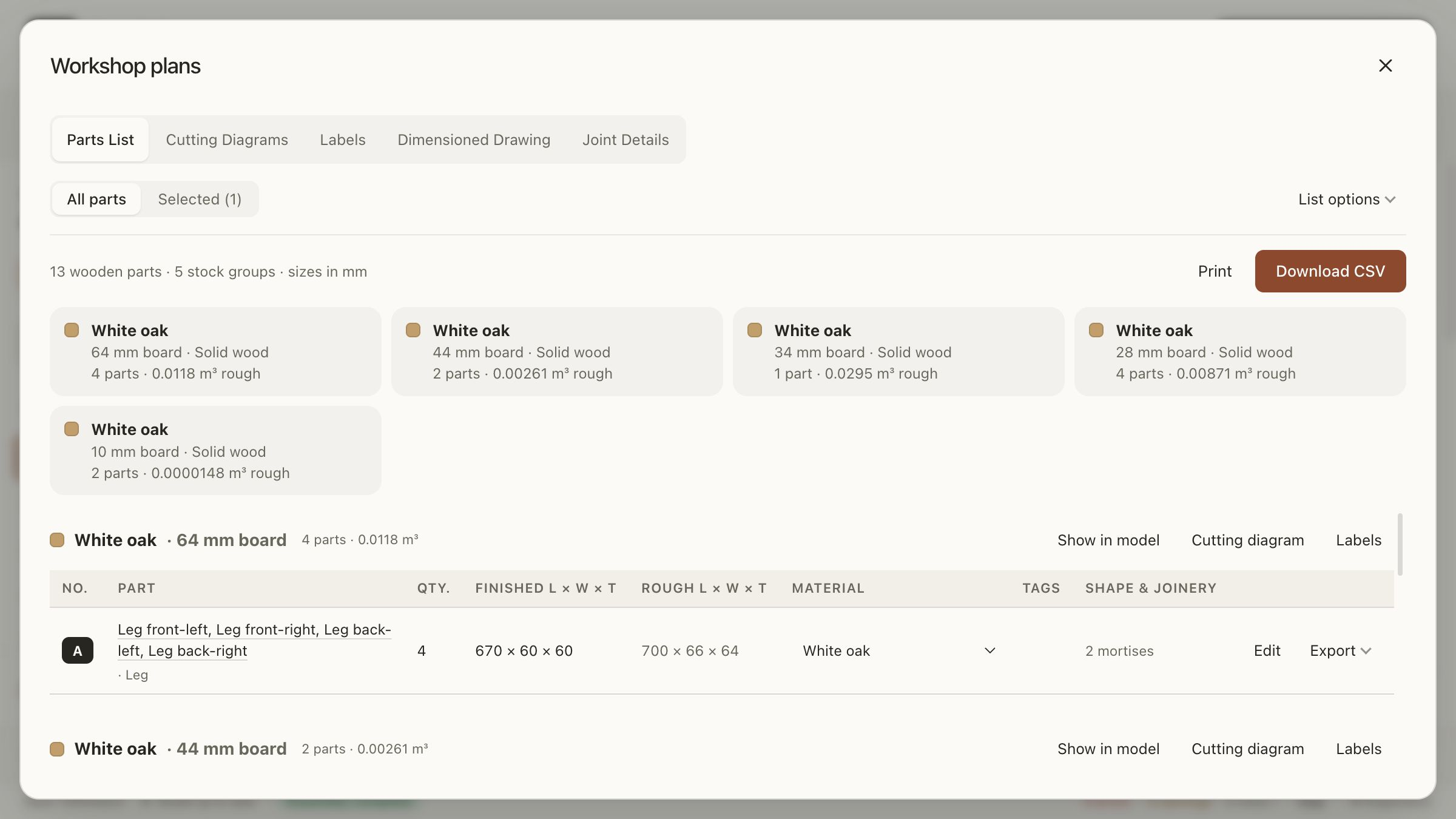Click the 44 mm card oak swatch
The height and width of the screenshot is (819, 1456).
pyautogui.click(x=413, y=330)
